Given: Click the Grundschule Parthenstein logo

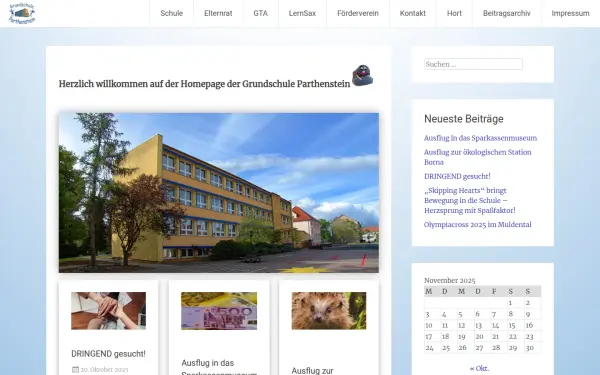Looking at the screenshot, I should 22,13.
